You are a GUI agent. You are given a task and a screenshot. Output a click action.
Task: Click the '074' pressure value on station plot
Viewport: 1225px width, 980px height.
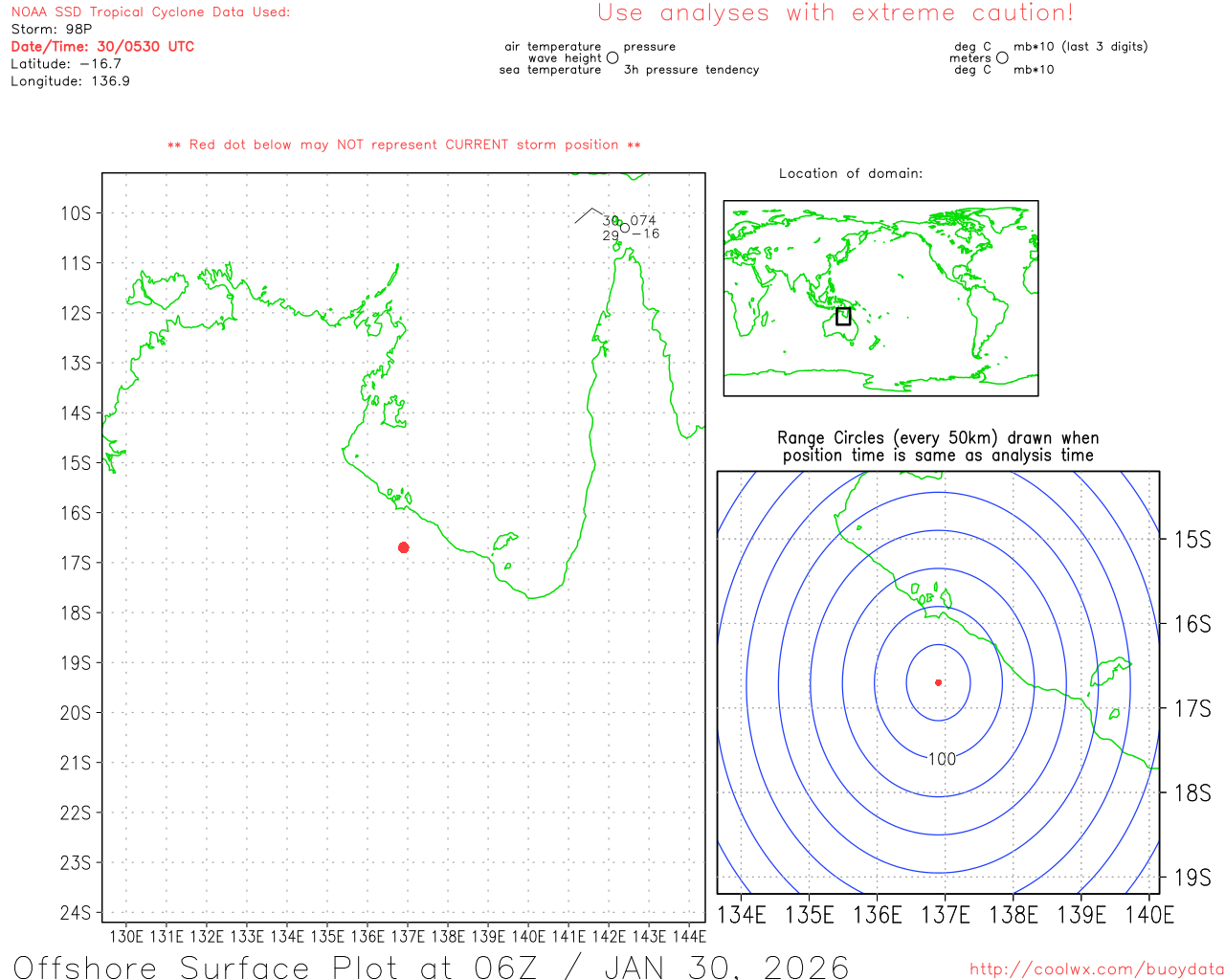643,221
